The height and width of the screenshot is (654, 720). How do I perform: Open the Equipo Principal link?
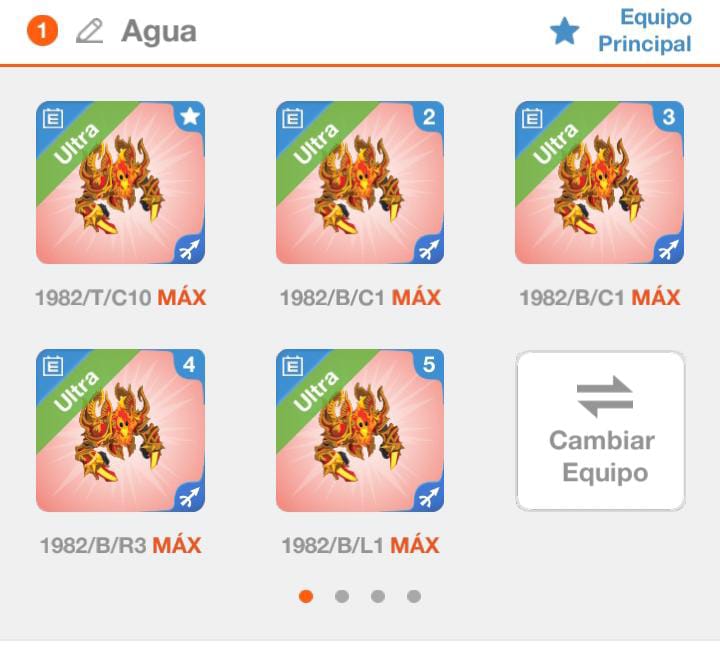[645, 31]
